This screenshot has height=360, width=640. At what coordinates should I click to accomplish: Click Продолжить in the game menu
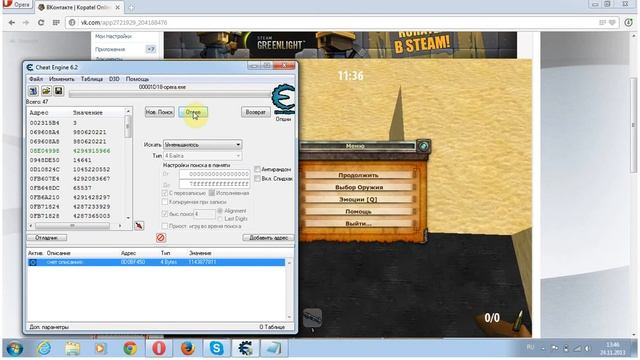click(x=358, y=175)
